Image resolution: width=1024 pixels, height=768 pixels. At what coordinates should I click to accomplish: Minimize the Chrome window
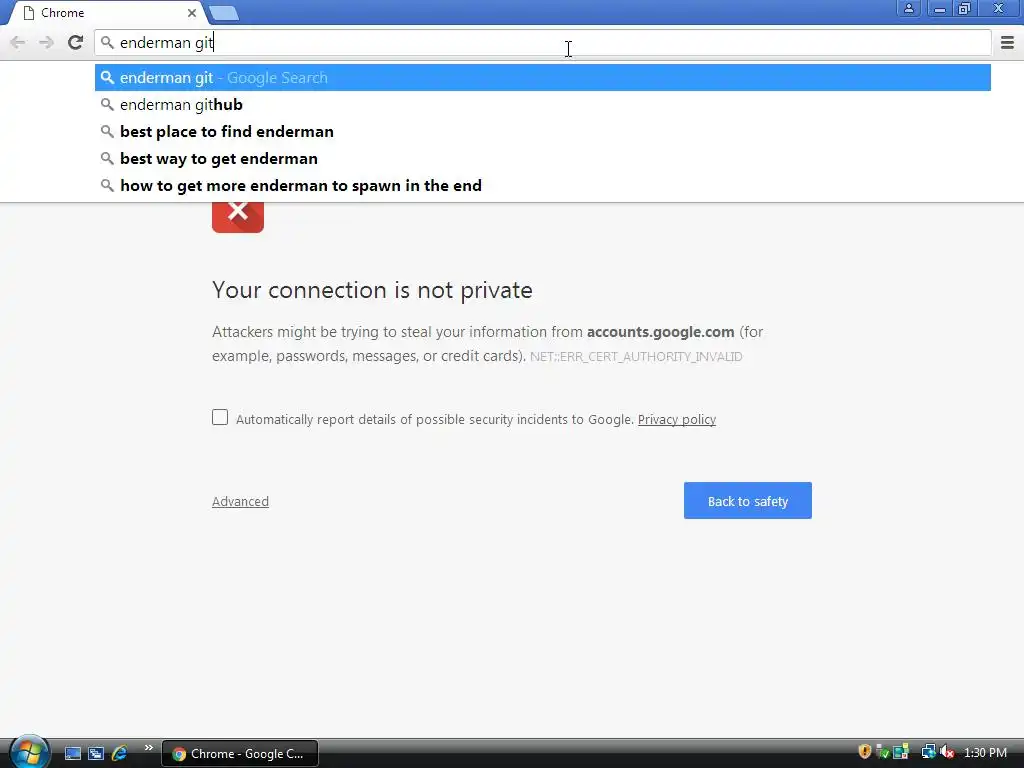939,8
